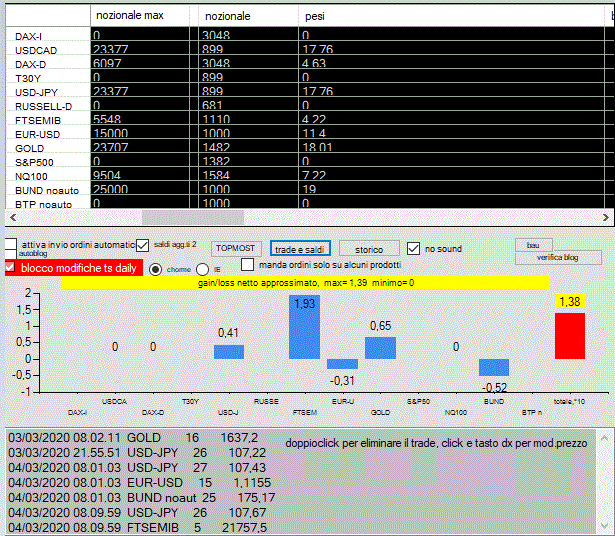Viewport: 615px width, 536px height.
Task: Click the GOLD bar labeled 0,65
Action: pos(380,348)
